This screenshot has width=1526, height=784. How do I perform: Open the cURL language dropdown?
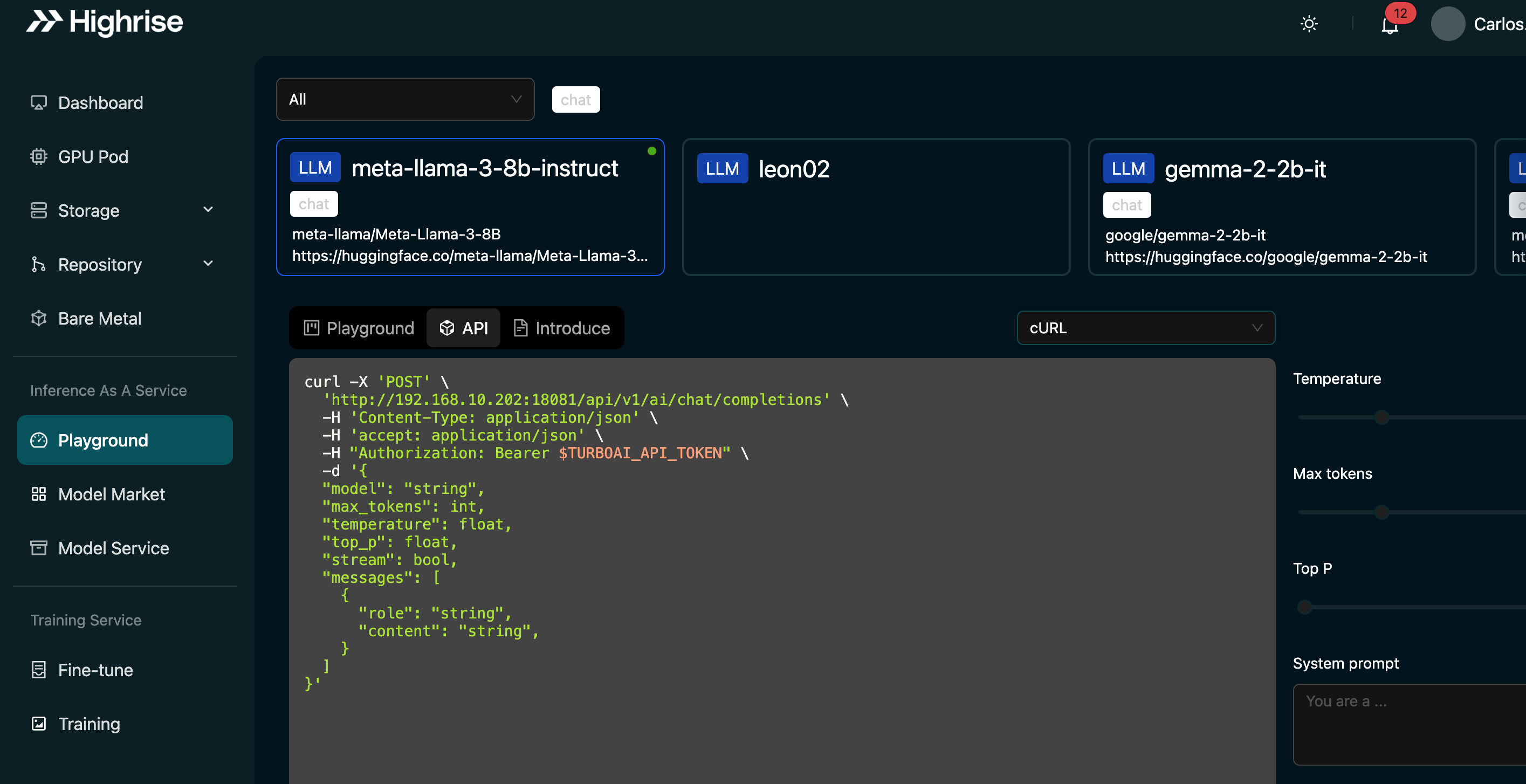(1146, 328)
